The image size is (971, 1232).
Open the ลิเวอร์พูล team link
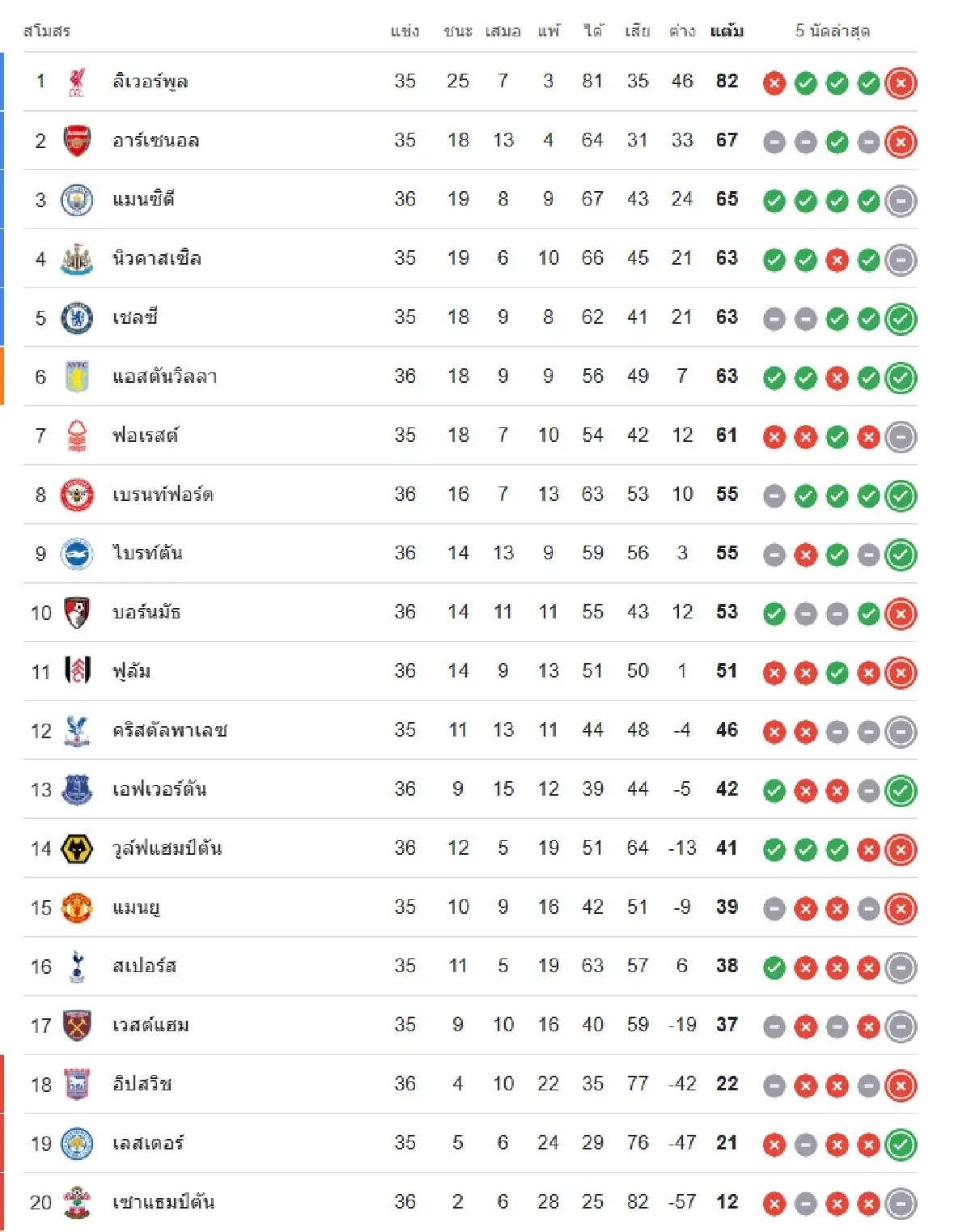coord(151,82)
